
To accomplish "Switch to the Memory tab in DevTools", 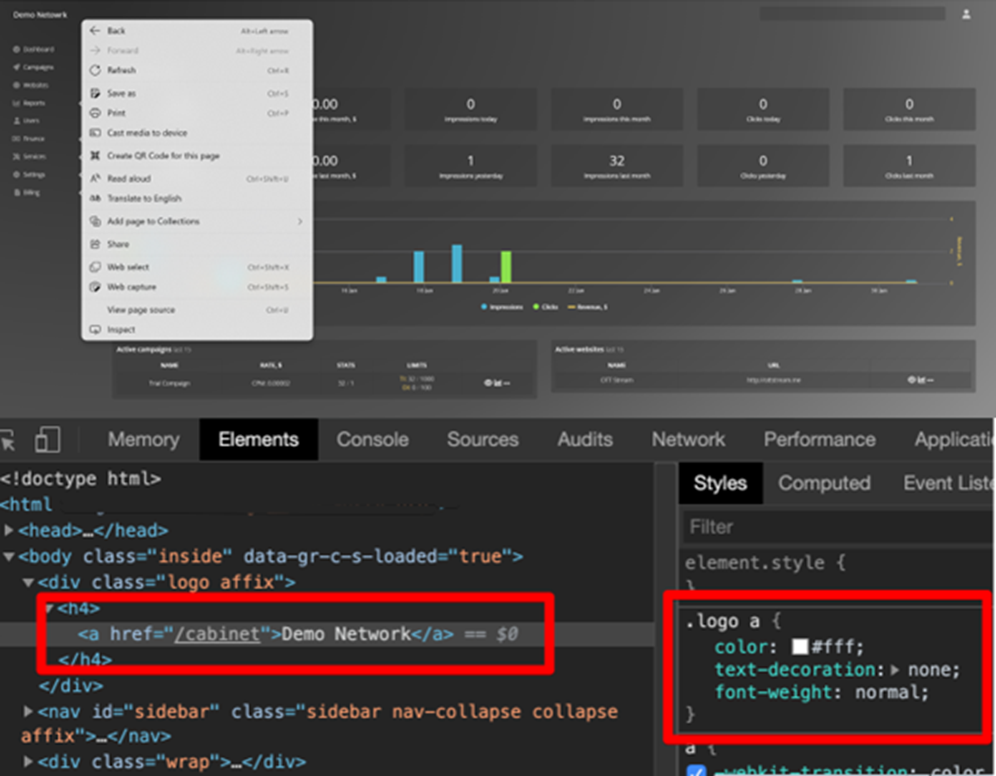I will point(144,439).
